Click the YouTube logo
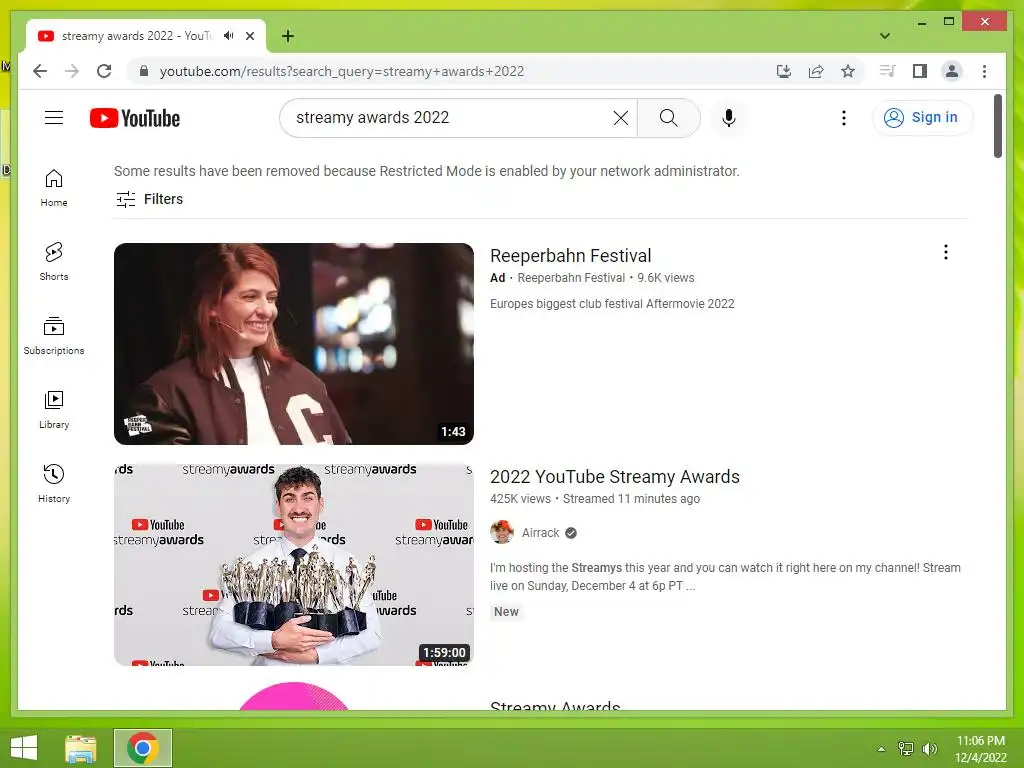The width and height of the screenshot is (1024, 768). [x=135, y=118]
